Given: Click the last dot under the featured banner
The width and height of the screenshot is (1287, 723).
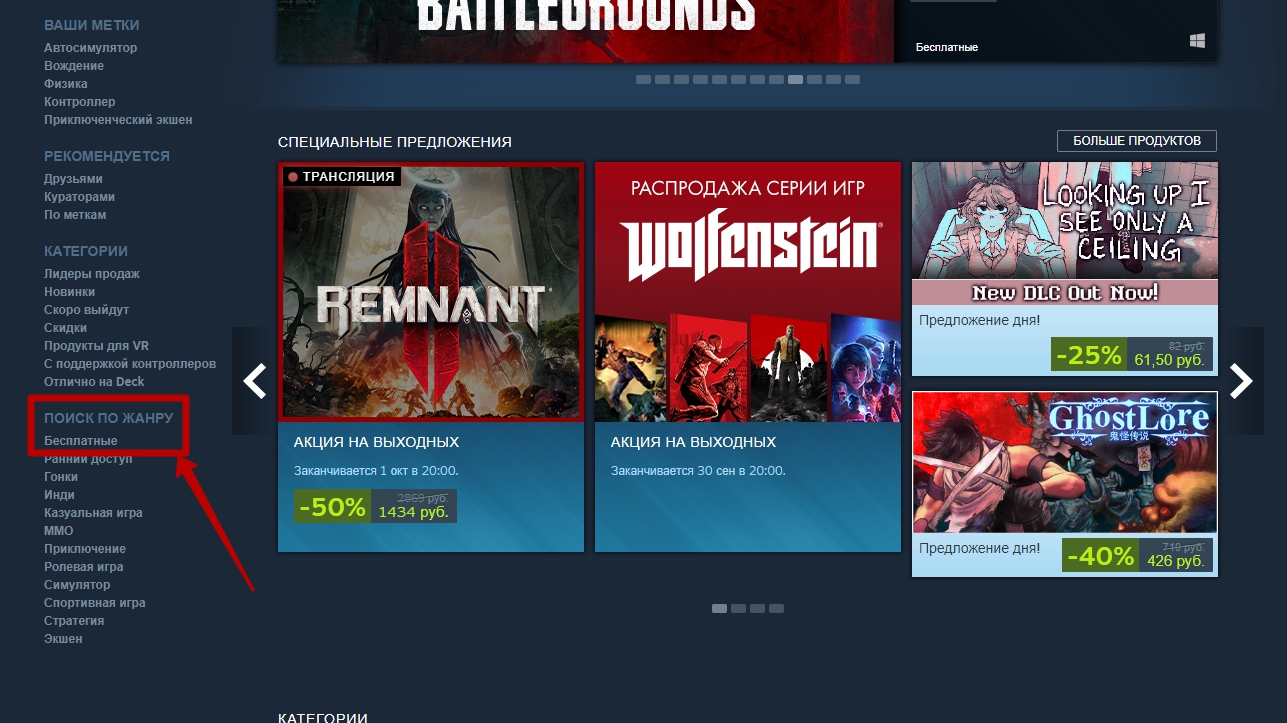Looking at the screenshot, I should pos(852,79).
